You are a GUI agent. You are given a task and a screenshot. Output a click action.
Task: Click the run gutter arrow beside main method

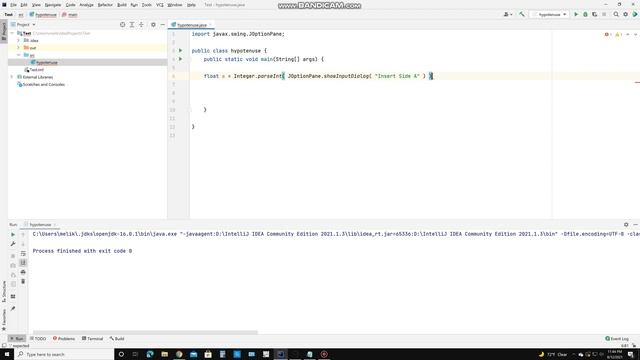click(180, 59)
